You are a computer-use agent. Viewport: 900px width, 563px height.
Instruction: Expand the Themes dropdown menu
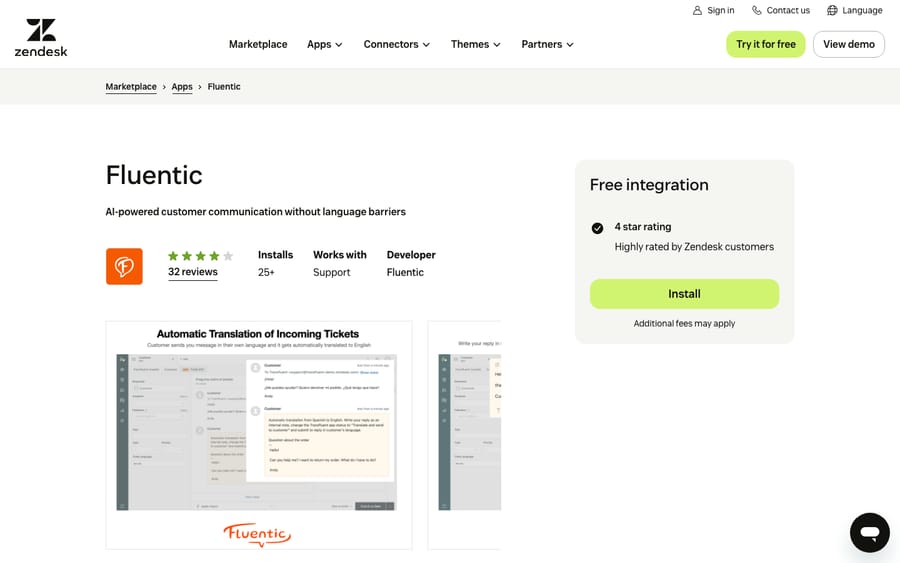[x=476, y=44]
